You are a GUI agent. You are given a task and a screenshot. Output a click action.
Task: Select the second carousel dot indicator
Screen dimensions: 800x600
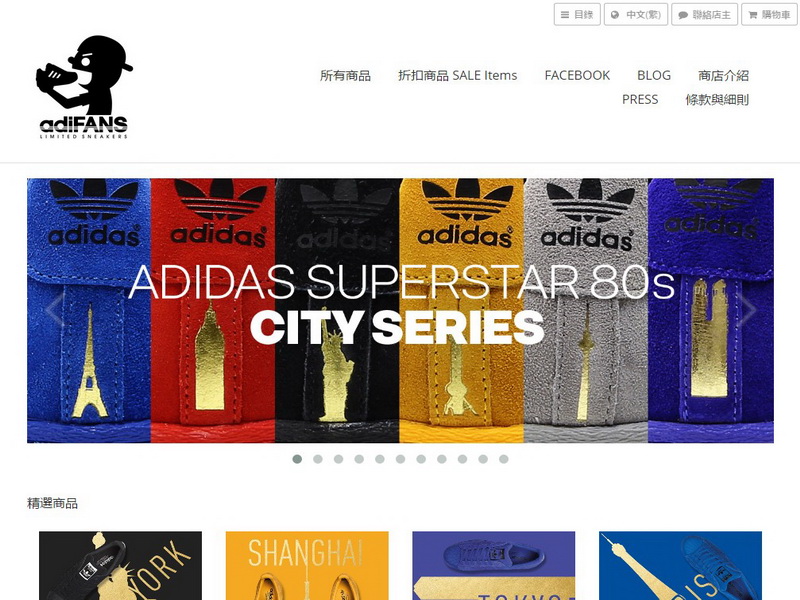pos(318,459)
